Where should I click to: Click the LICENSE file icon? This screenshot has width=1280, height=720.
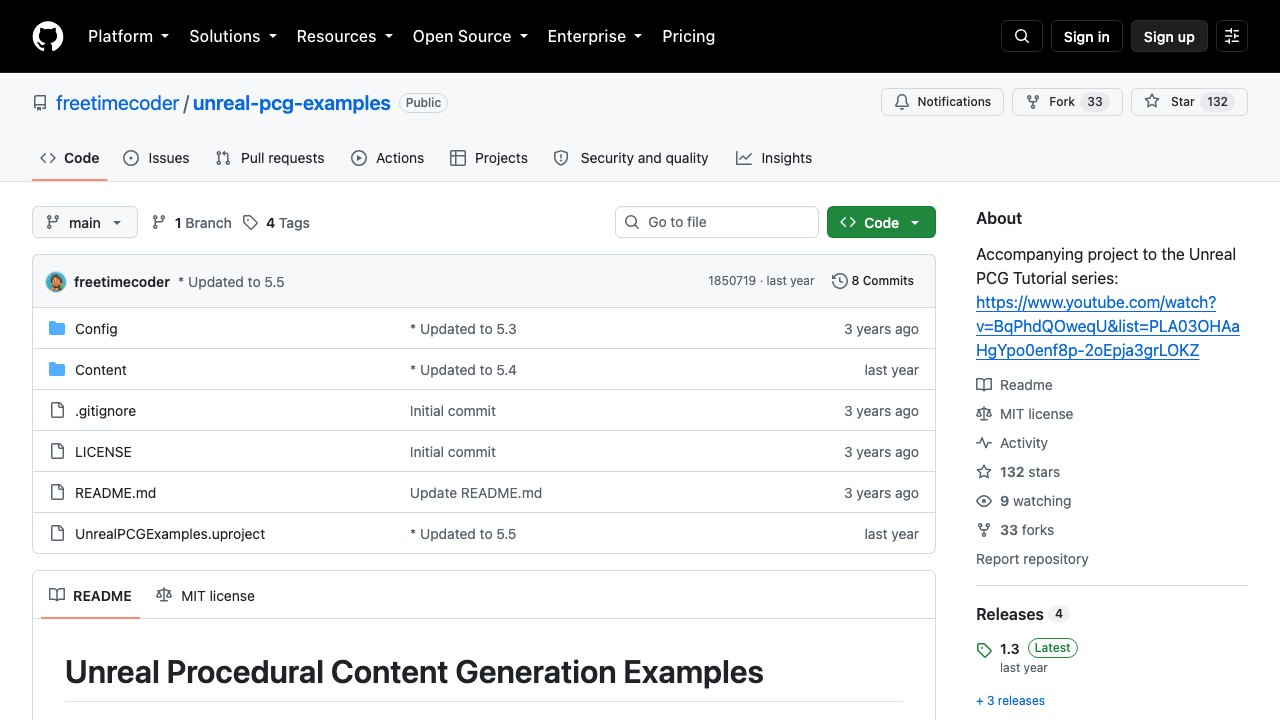pyautogui.click(x=57, y=452)
